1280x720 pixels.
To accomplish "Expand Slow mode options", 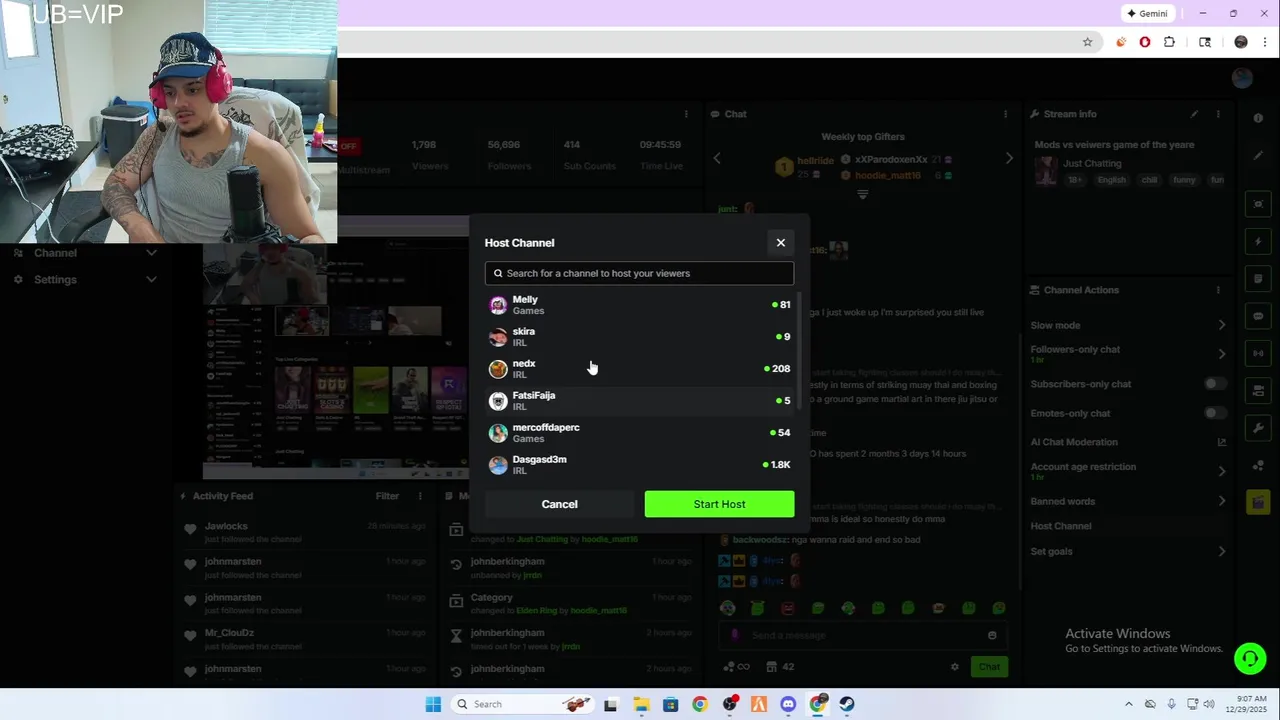I will [x=1221, y=325].
